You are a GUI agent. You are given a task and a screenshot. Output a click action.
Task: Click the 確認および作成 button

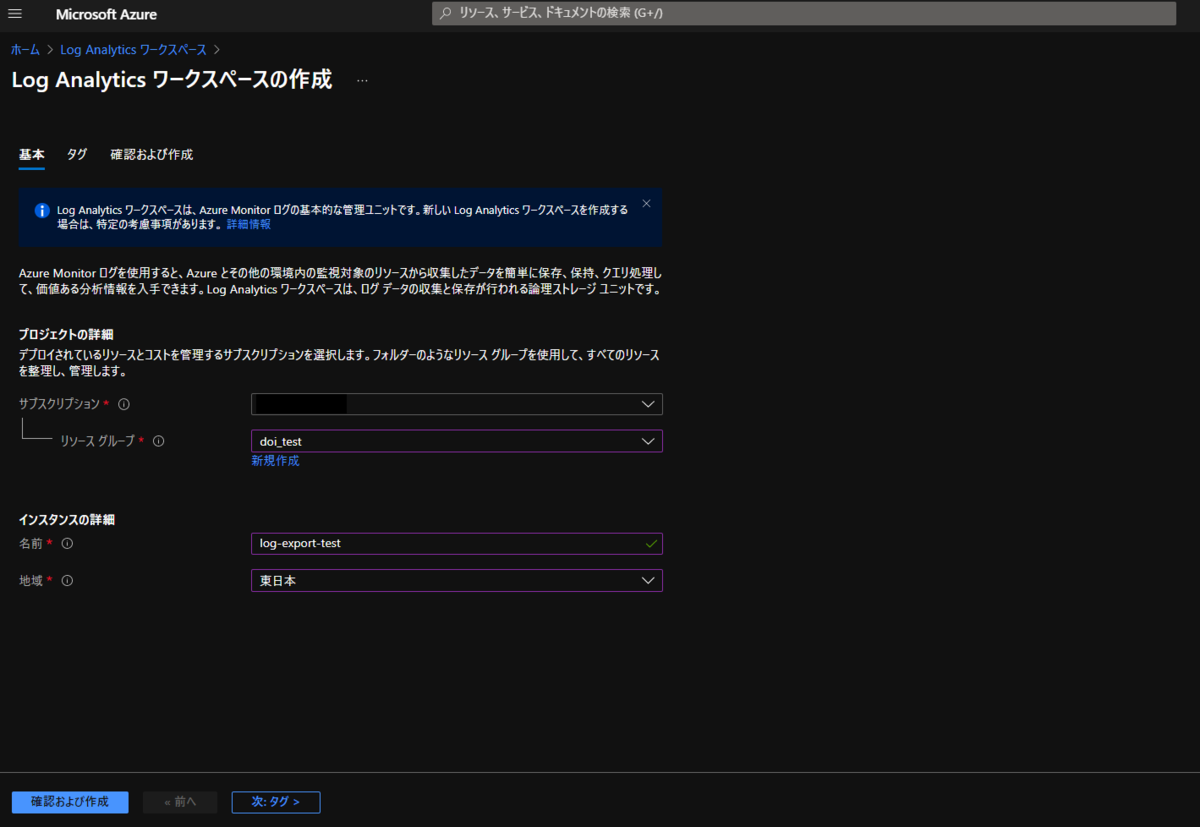pyautogui.click(x=69, y=802)
